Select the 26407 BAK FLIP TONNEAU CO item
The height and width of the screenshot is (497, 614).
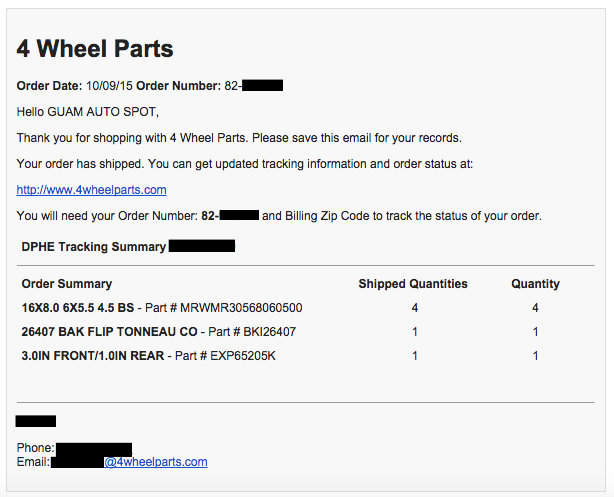point(109,332)
